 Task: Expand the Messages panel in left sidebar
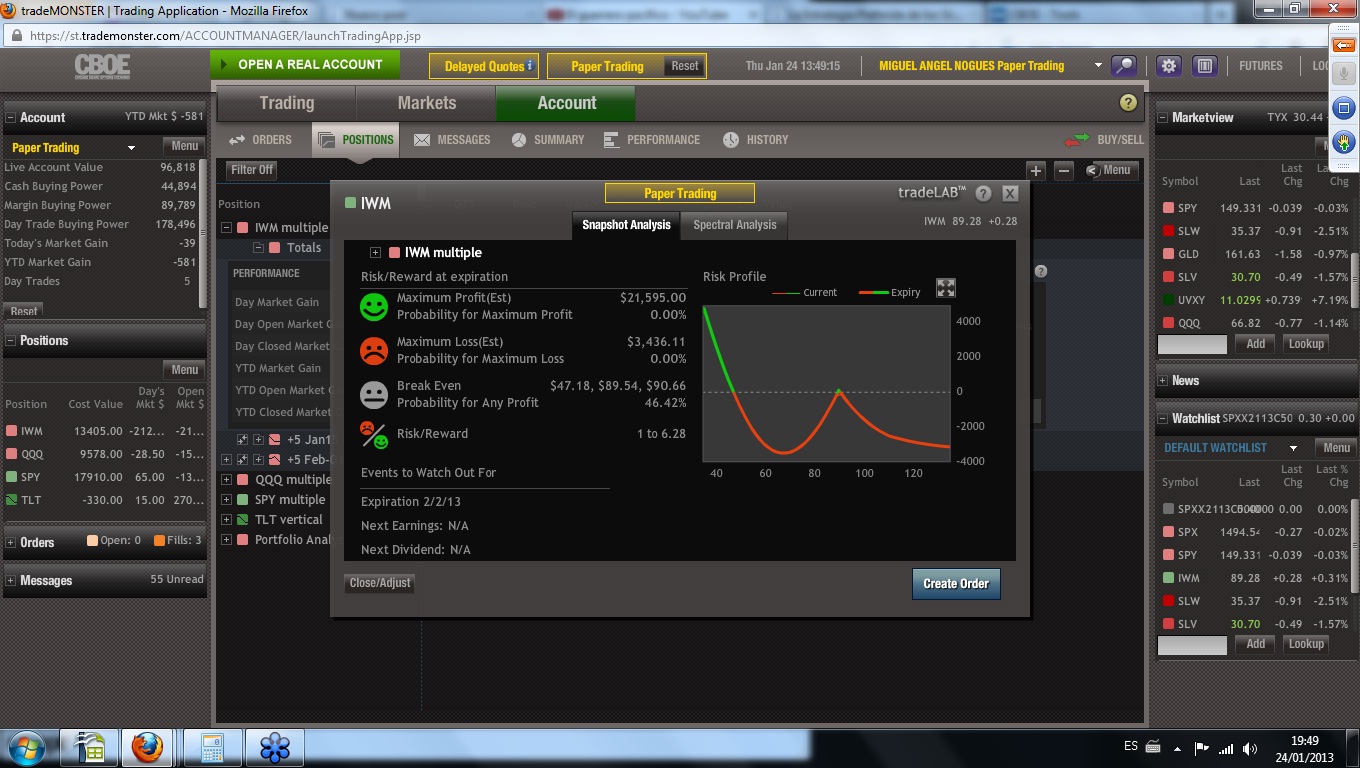coord(11,581)
